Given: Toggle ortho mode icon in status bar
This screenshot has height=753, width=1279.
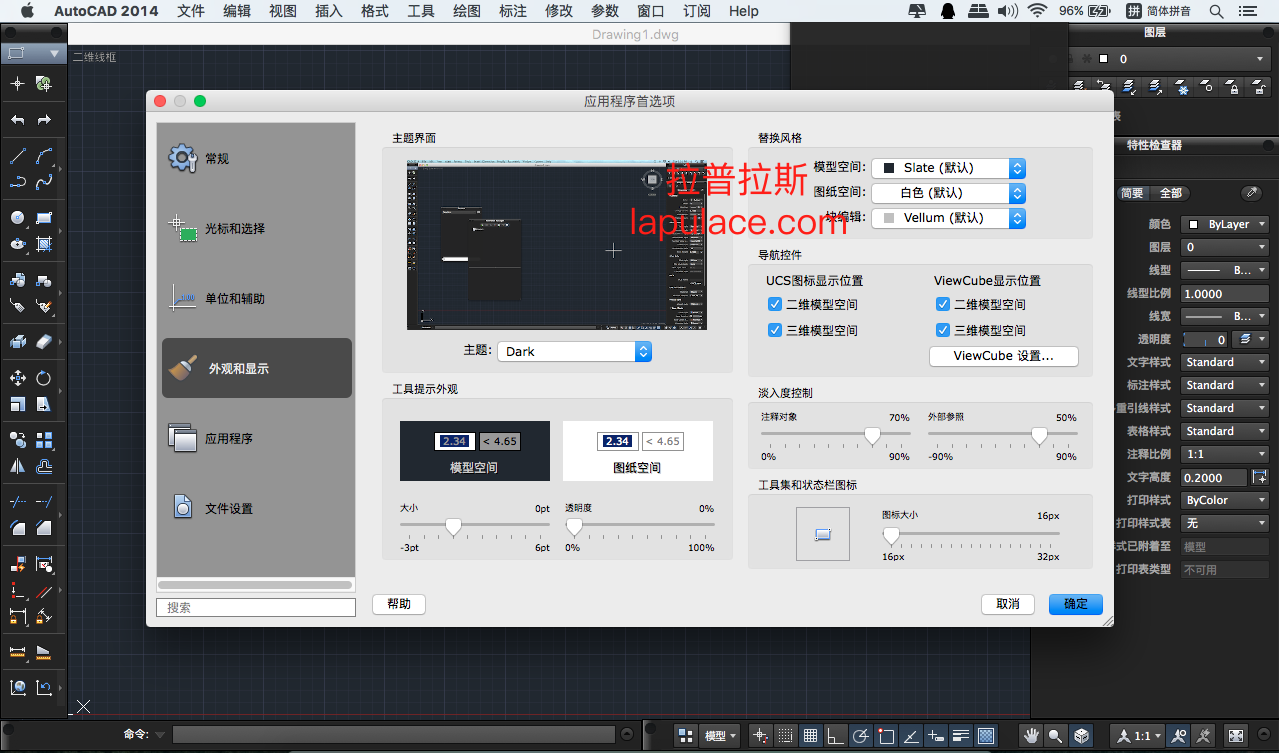Looking at the screenshot, I should [835, 735].
